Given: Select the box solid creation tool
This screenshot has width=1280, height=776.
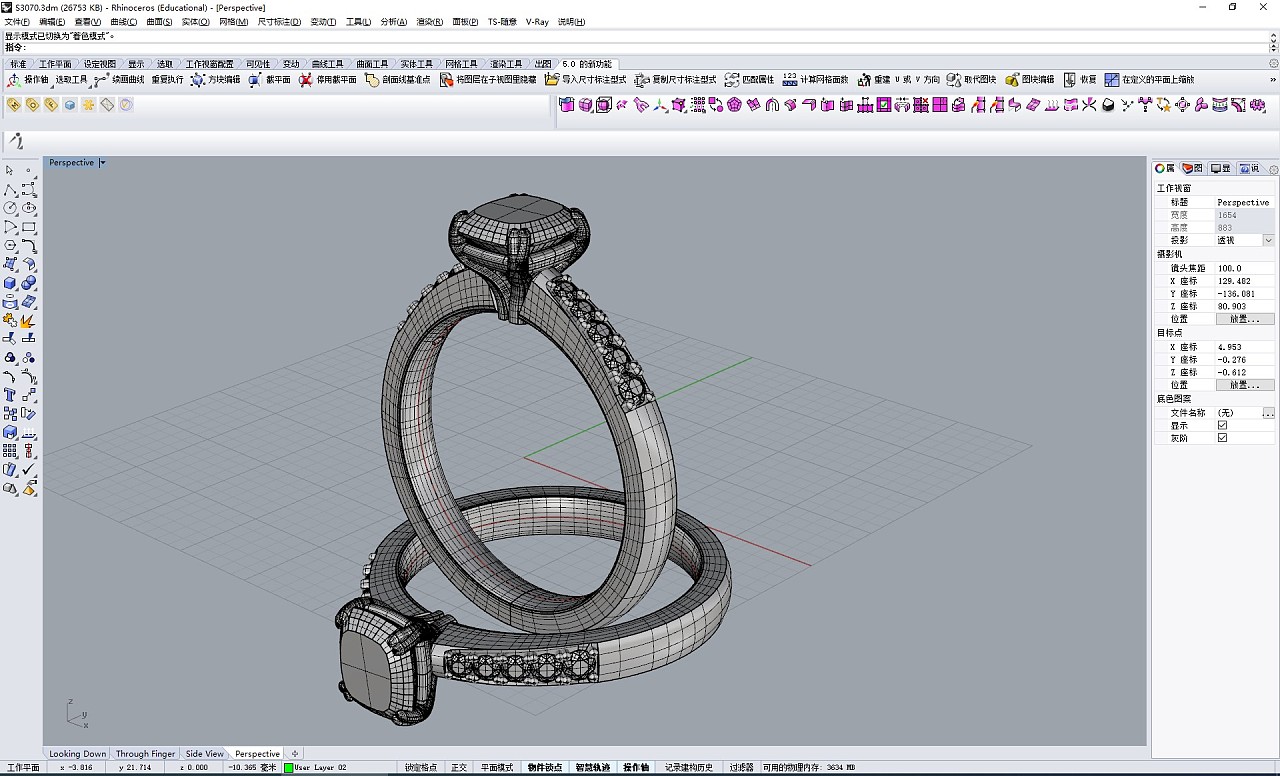Looking at the screenshot, I should 9,283.
